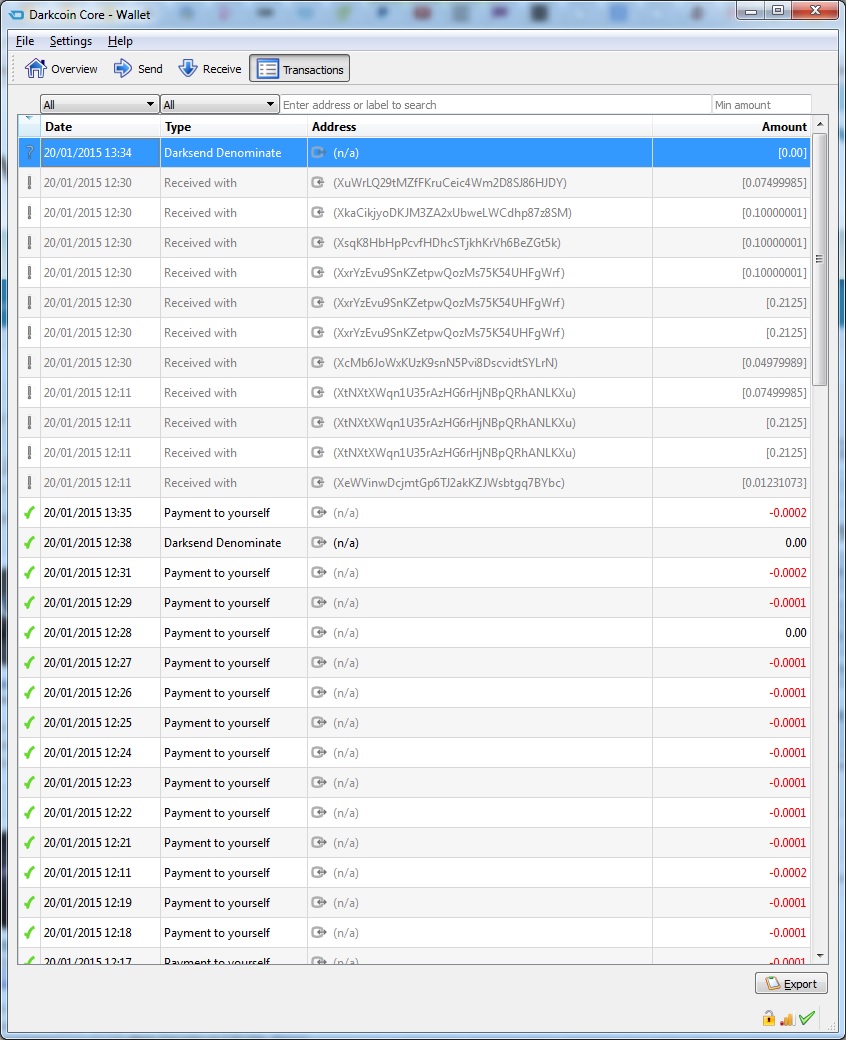Select the 20/01/2015 12:38 Darksend Denominate type
This screenshot has width=846, height=1040.
[x=223, y=543]
